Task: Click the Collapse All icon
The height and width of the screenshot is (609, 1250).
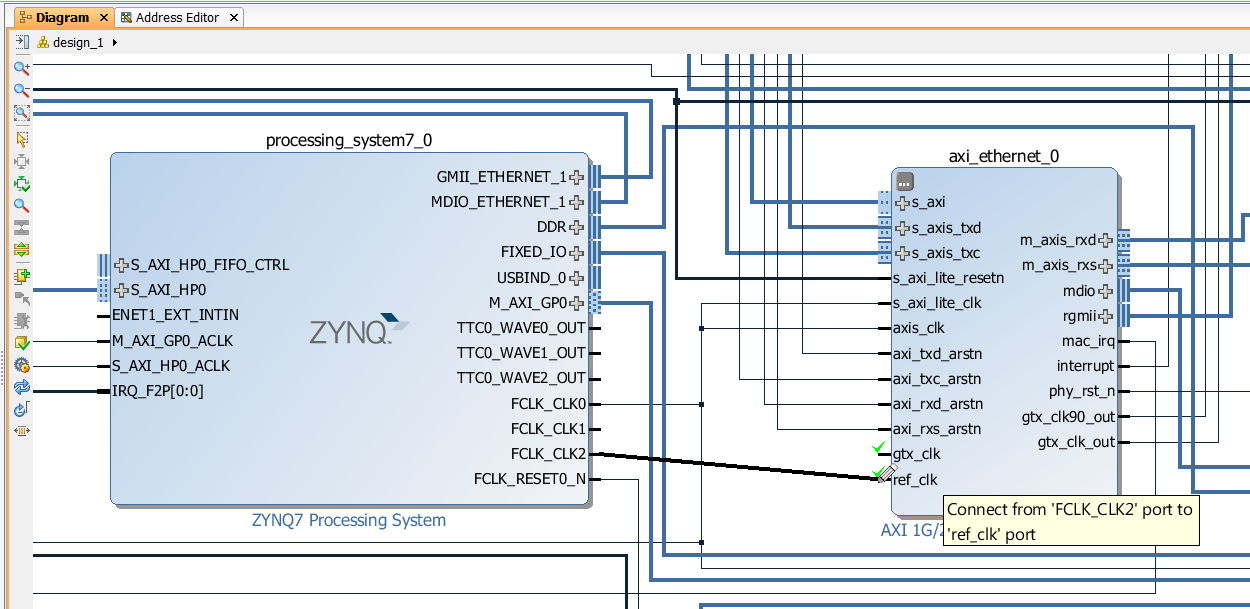Action: point(21,227)
